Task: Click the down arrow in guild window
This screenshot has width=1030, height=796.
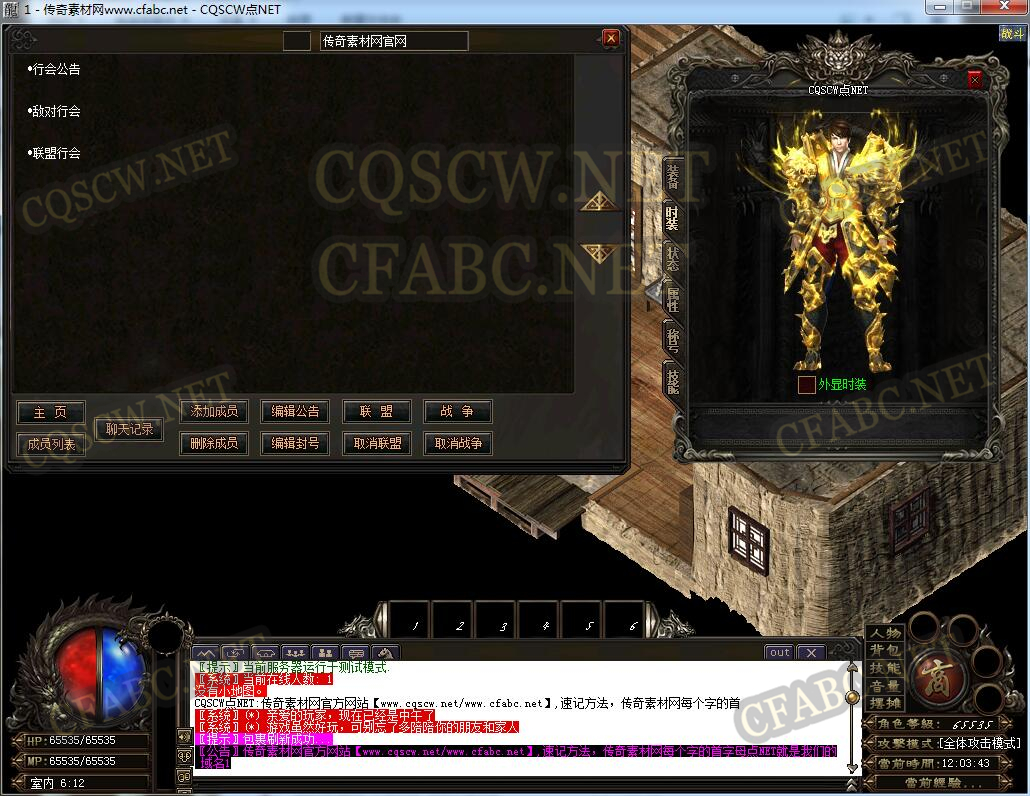Action: (599, 254)
